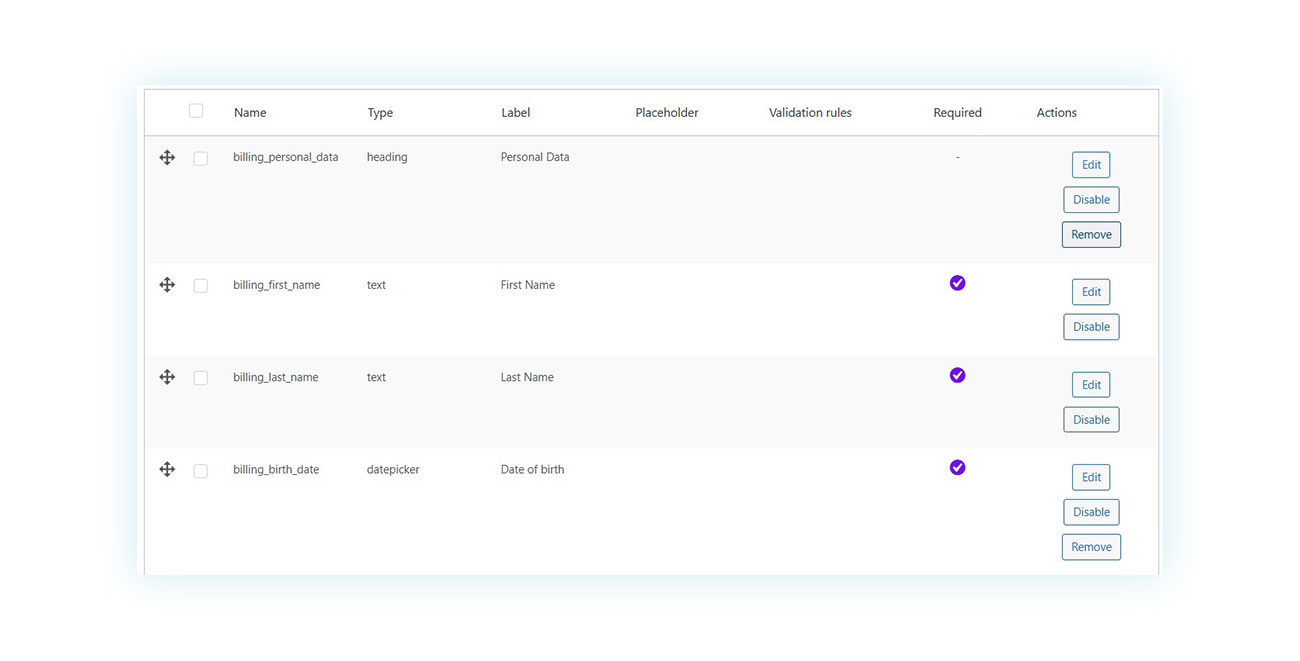The image size is (1300, 661).
Task: Click the datepicker type cell
Action: tap(393, 469)
